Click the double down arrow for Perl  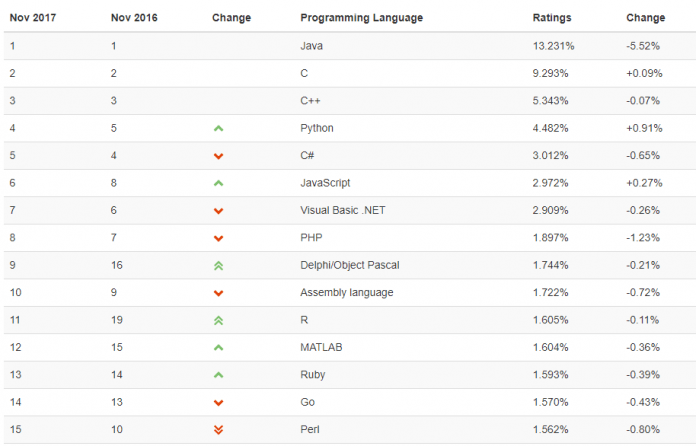click(x=218, y=430)
